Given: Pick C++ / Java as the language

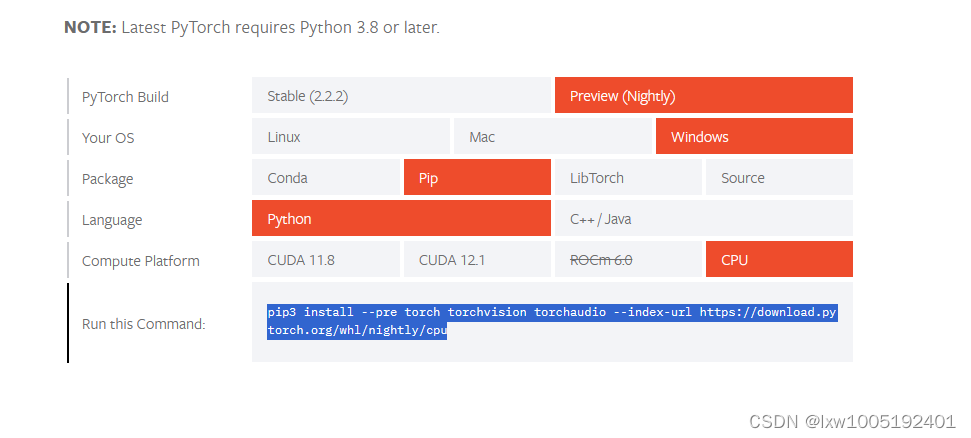Looking at the screenshot, I should tap(703, 218).
